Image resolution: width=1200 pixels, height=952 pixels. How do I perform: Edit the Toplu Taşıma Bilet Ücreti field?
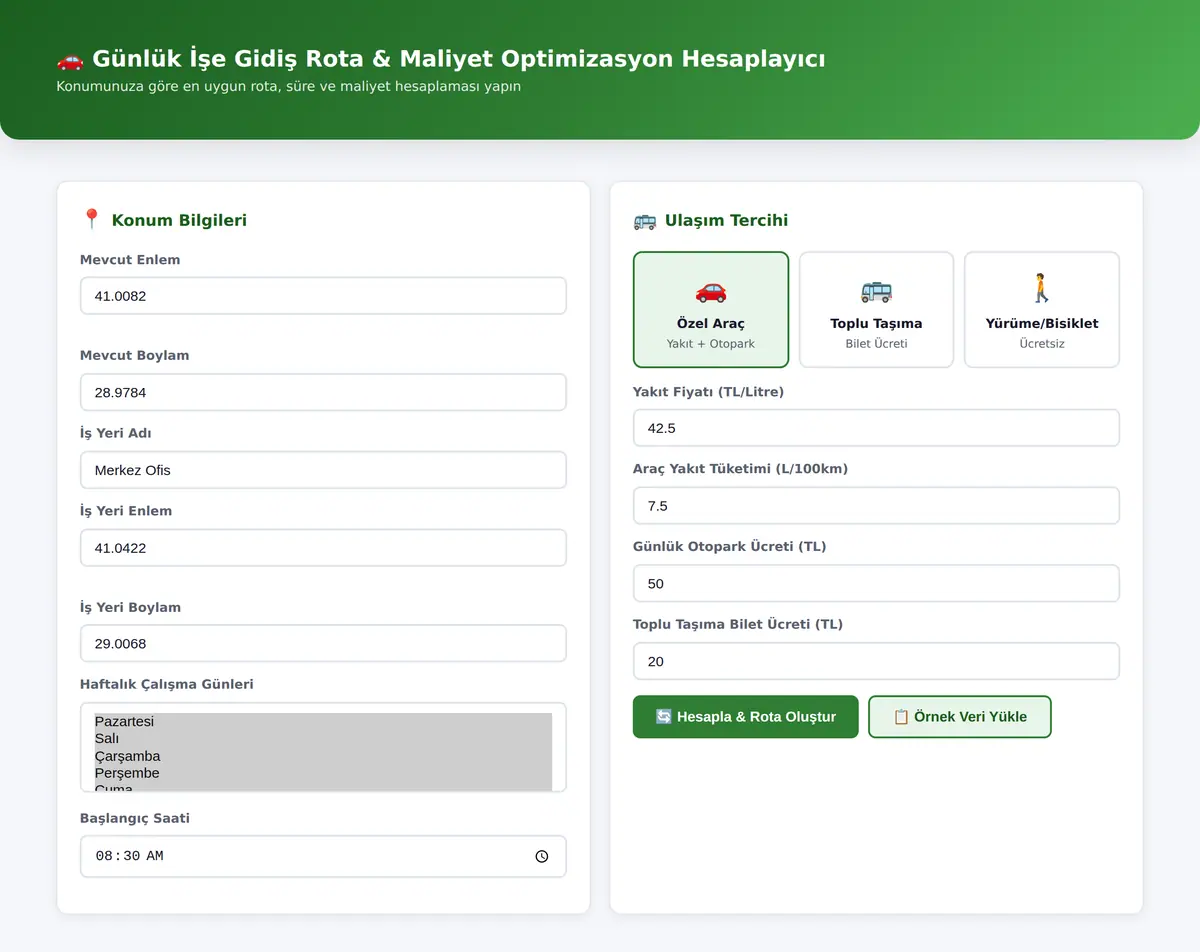[x=876, y=661]
